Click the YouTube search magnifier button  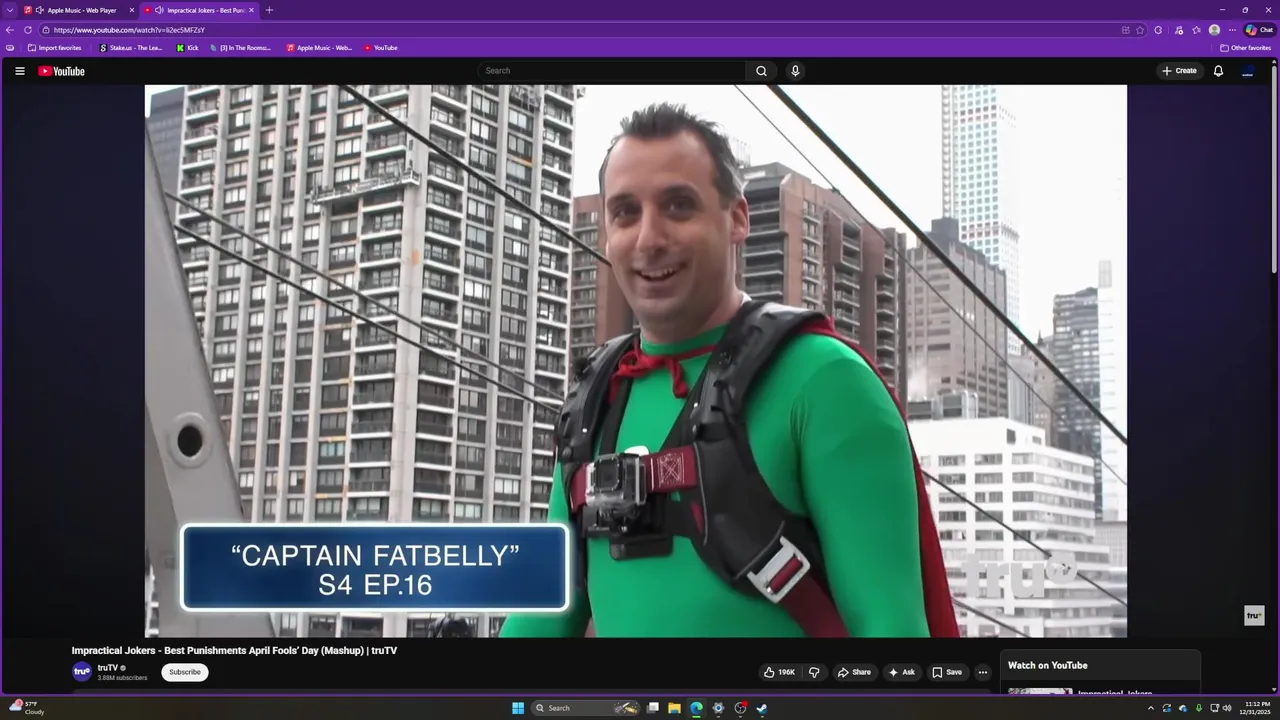coord(761,71)
